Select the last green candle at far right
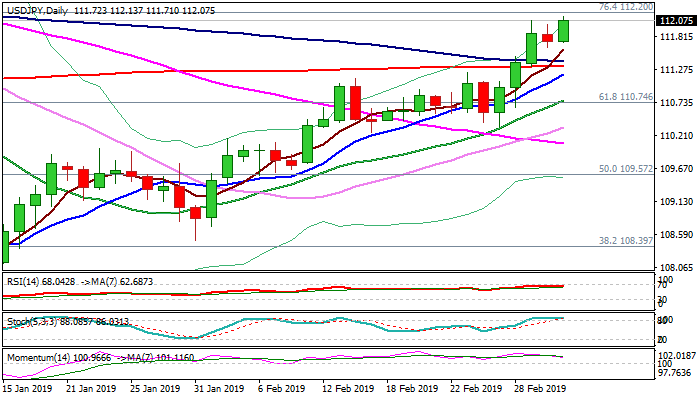700x400 pixels. click(x=563, y=30)
